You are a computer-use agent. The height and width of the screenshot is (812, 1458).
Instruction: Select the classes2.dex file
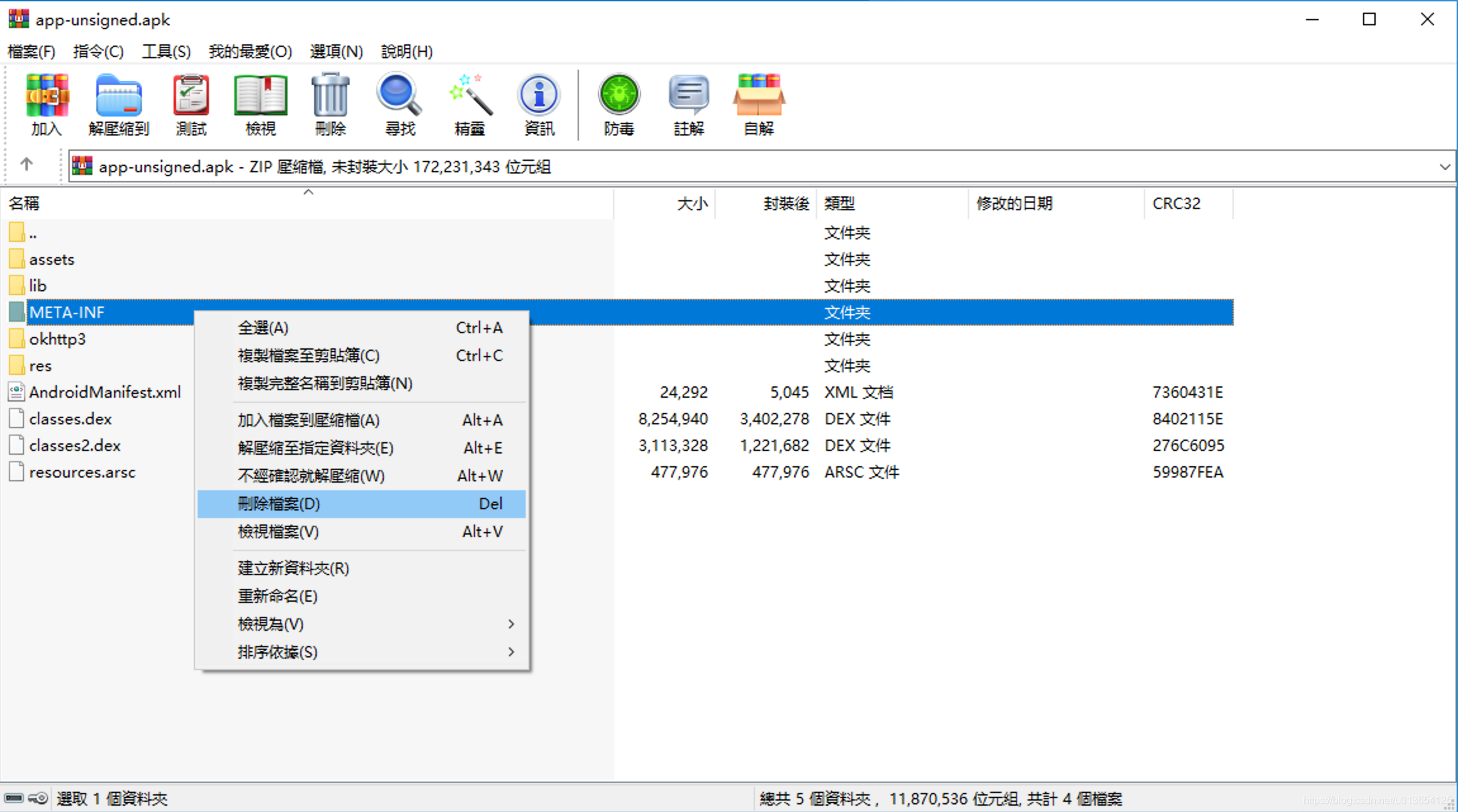75,445
